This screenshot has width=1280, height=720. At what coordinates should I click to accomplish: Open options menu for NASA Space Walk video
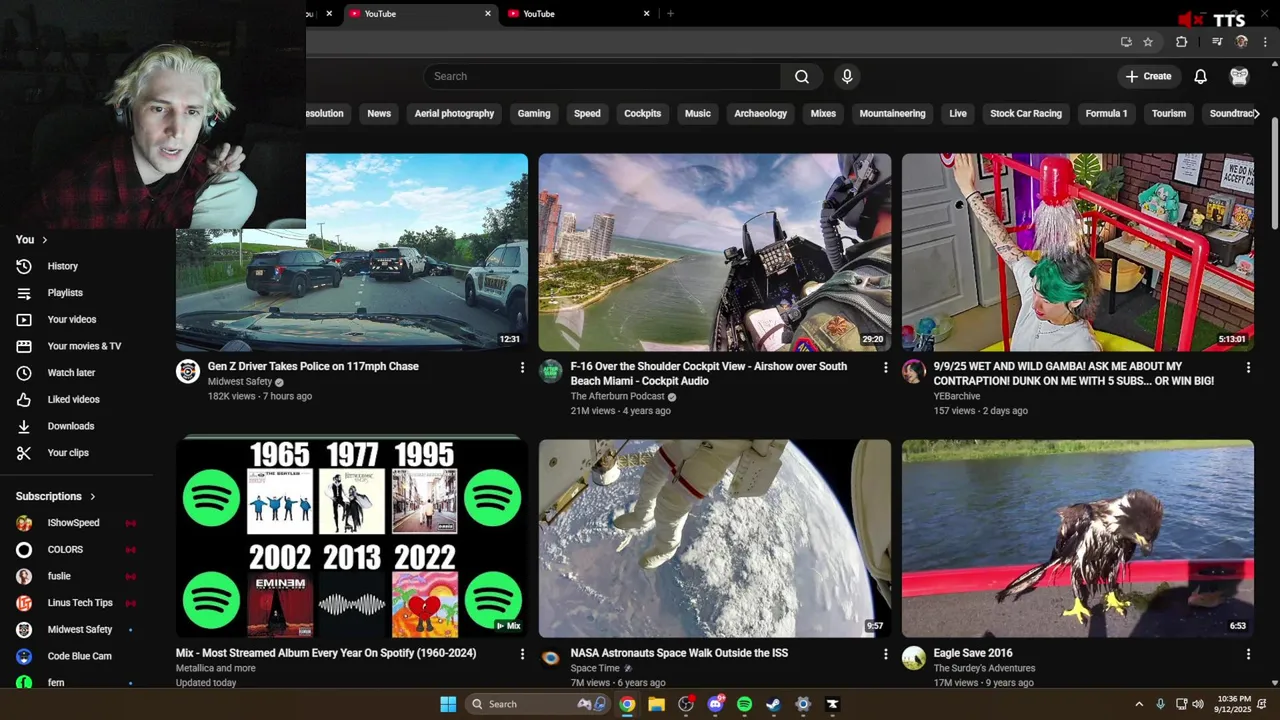pyautogui.click(x=885, y=654)
